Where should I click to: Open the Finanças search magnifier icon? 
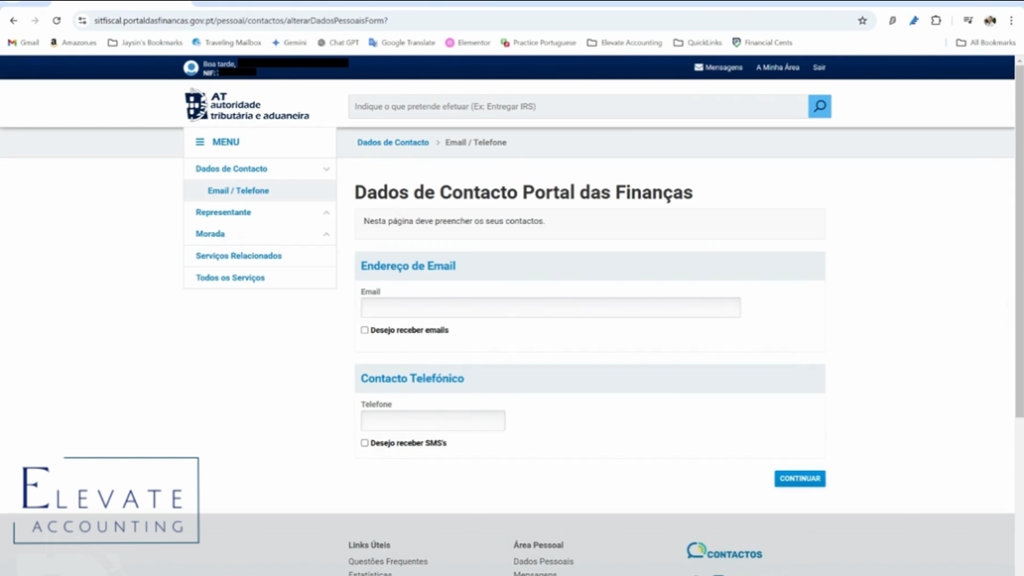tap(818, 106)
